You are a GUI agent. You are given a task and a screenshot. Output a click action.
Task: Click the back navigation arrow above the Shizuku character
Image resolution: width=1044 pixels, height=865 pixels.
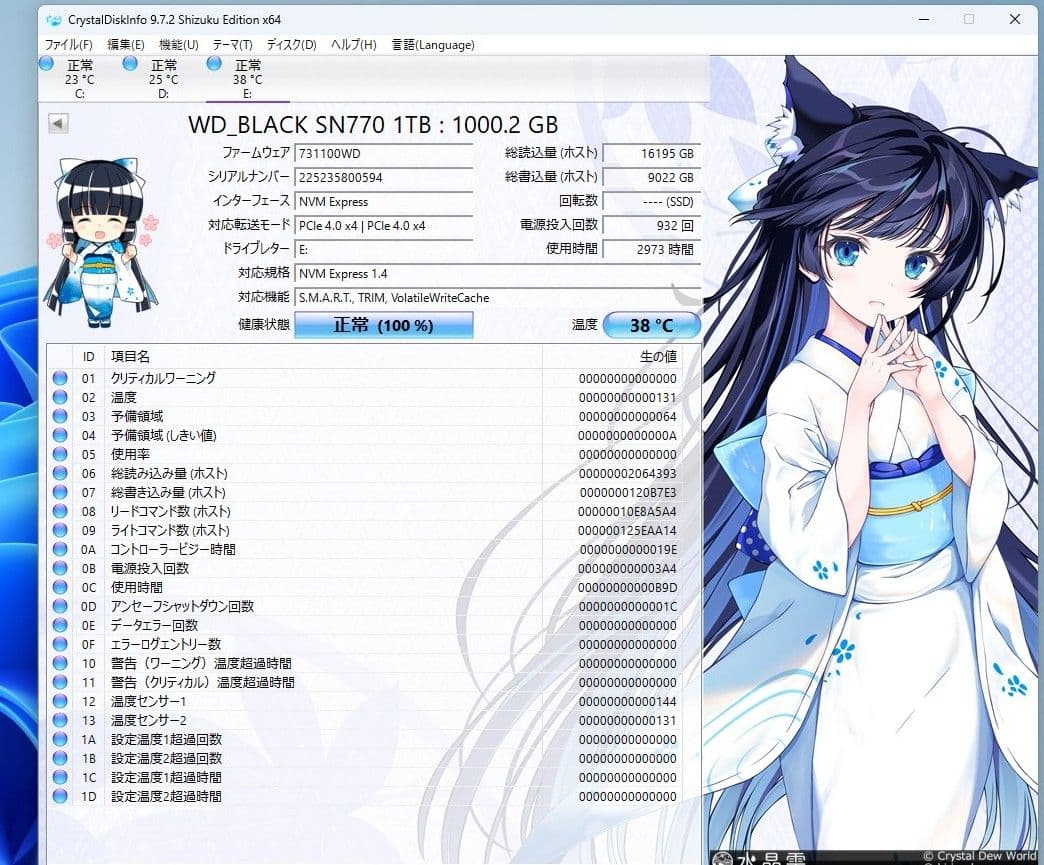[x=58, y=122]
